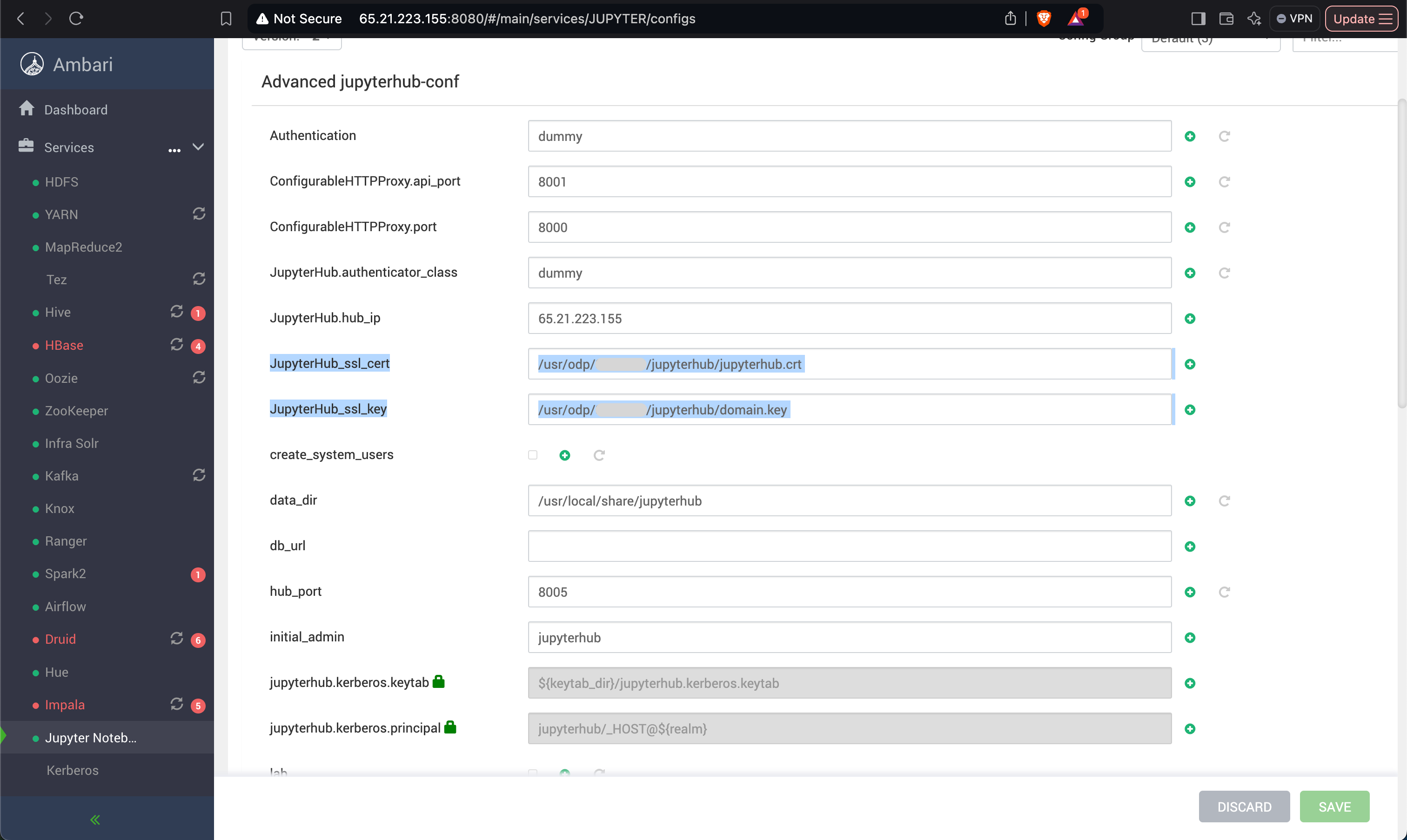Open Brave Shields lion icon
The width and height of the screenshot is (1407, 840).
coord(1044,19)
